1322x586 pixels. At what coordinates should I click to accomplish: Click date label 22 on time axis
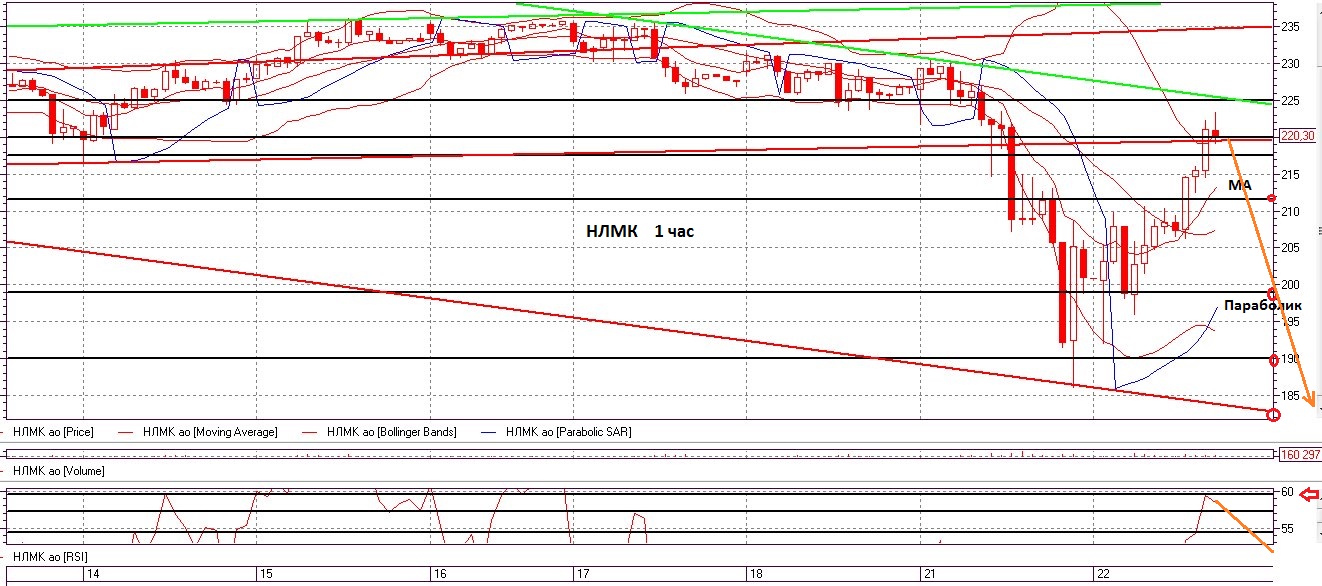point(1102,575)
